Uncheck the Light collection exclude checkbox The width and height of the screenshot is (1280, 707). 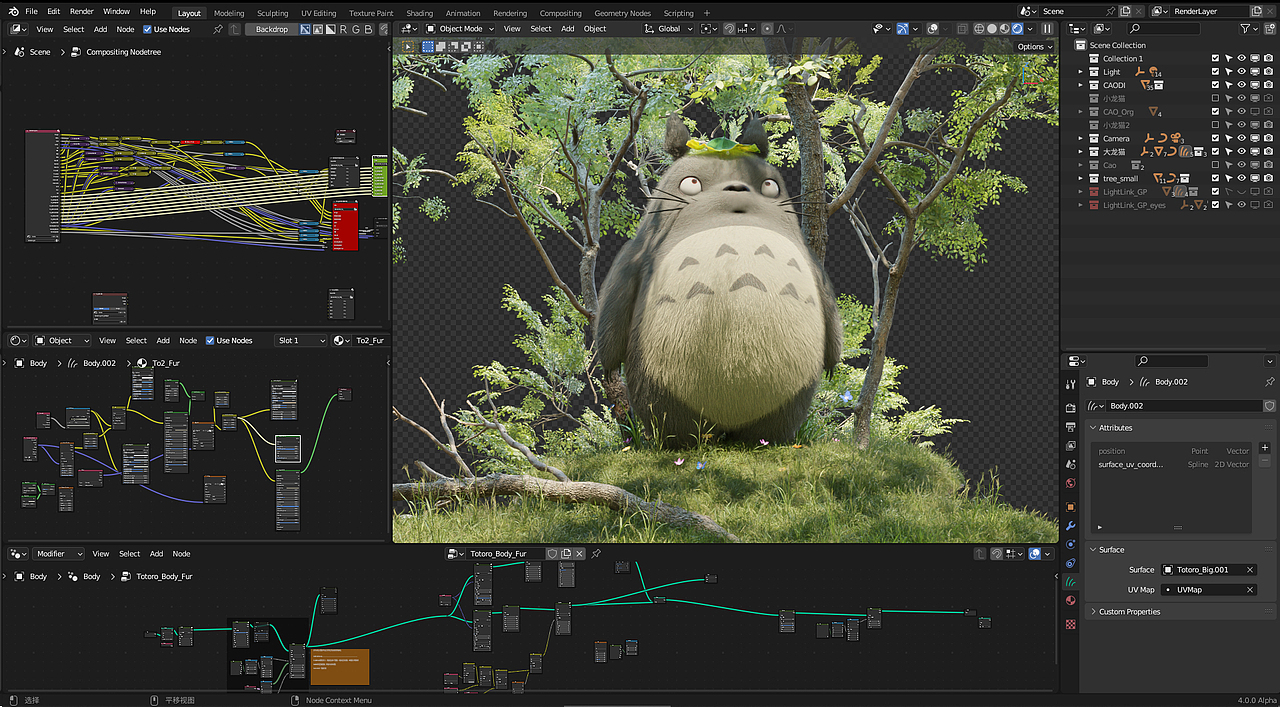tap(1216, 72)
